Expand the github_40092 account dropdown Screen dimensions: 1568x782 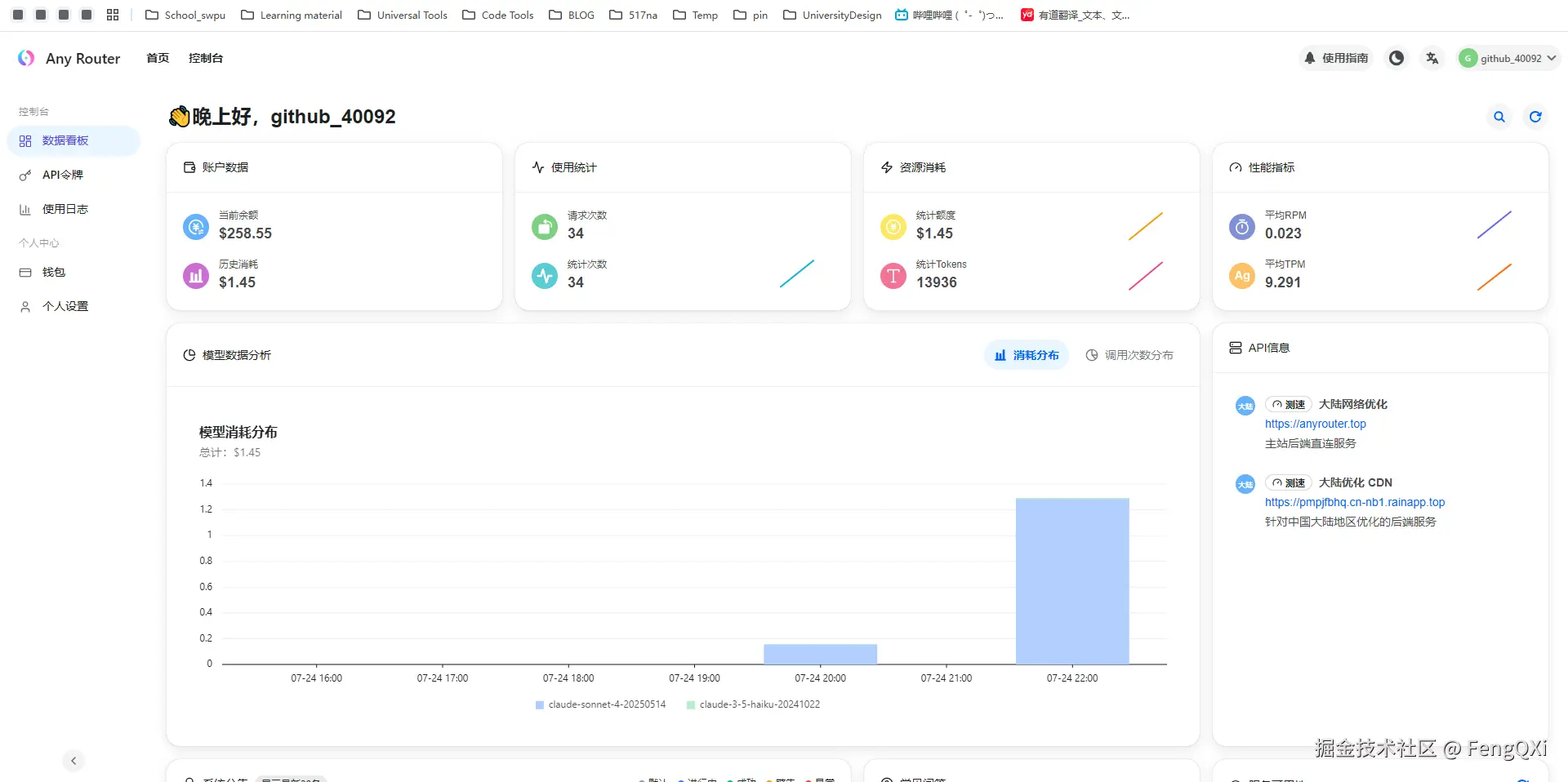tap(1508, 58)
